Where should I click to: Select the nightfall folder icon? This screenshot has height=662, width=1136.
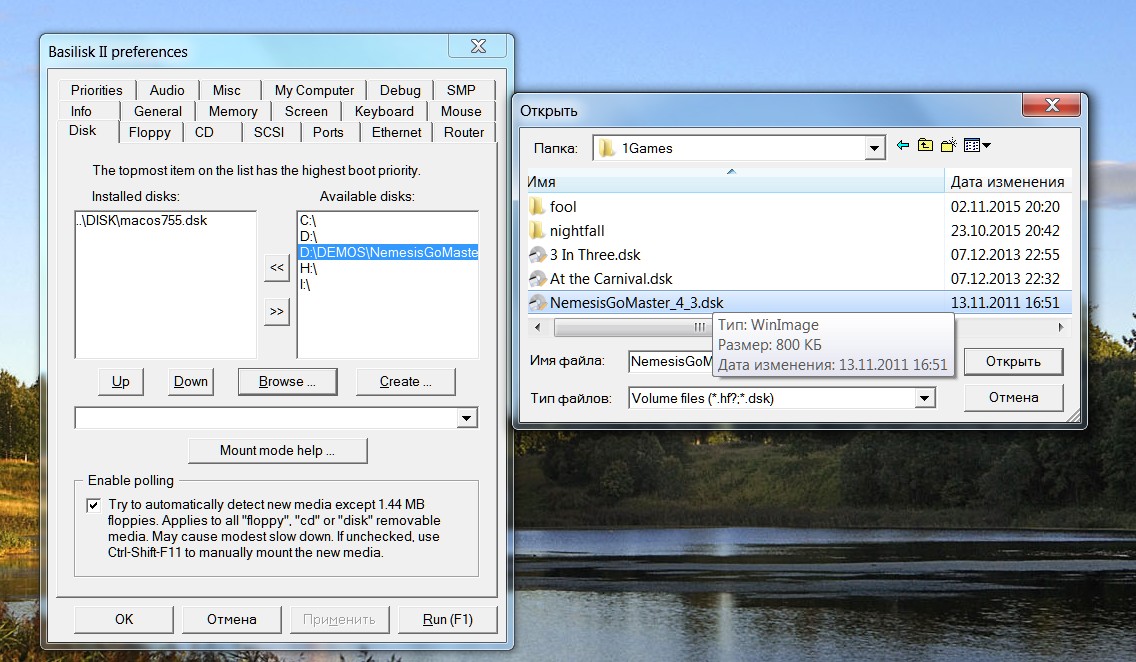(538, 230)
